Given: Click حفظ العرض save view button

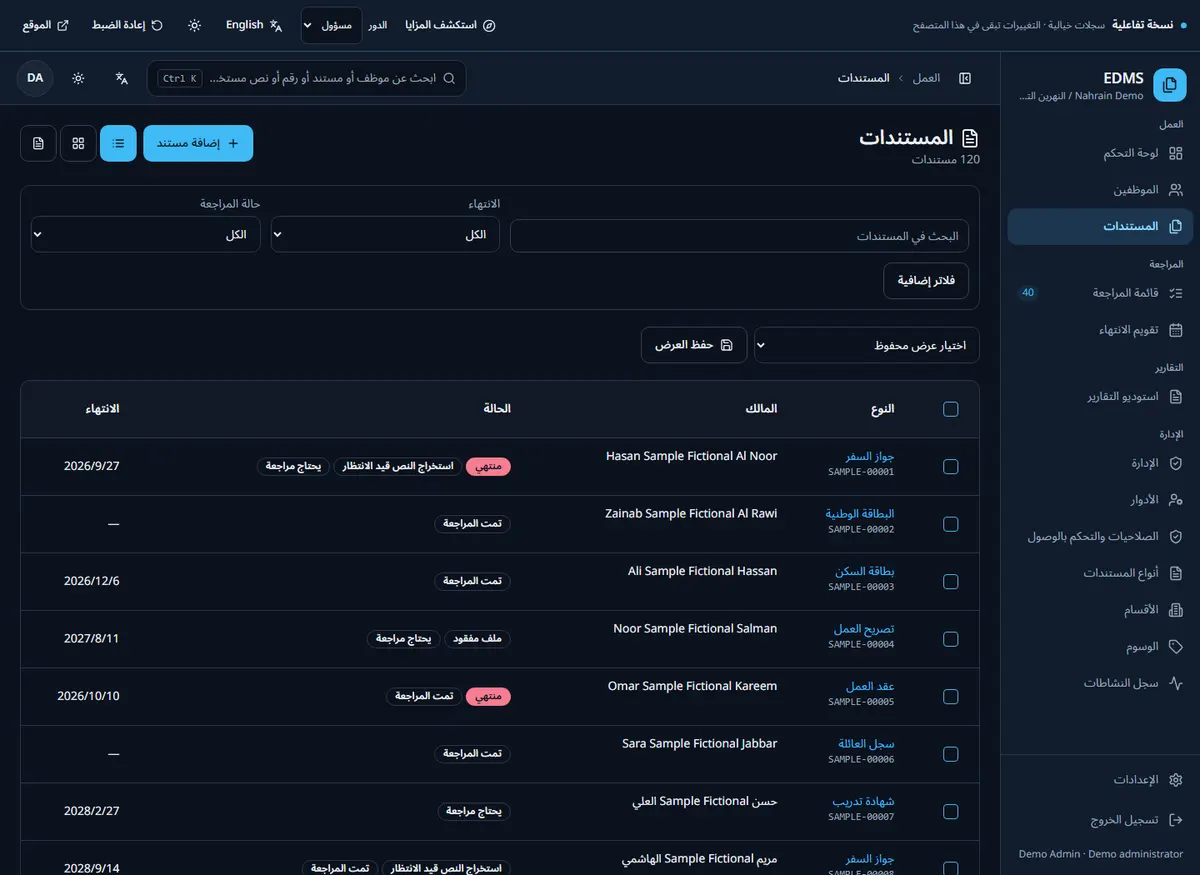Looking at the screenshot, I should click(694, 345).
